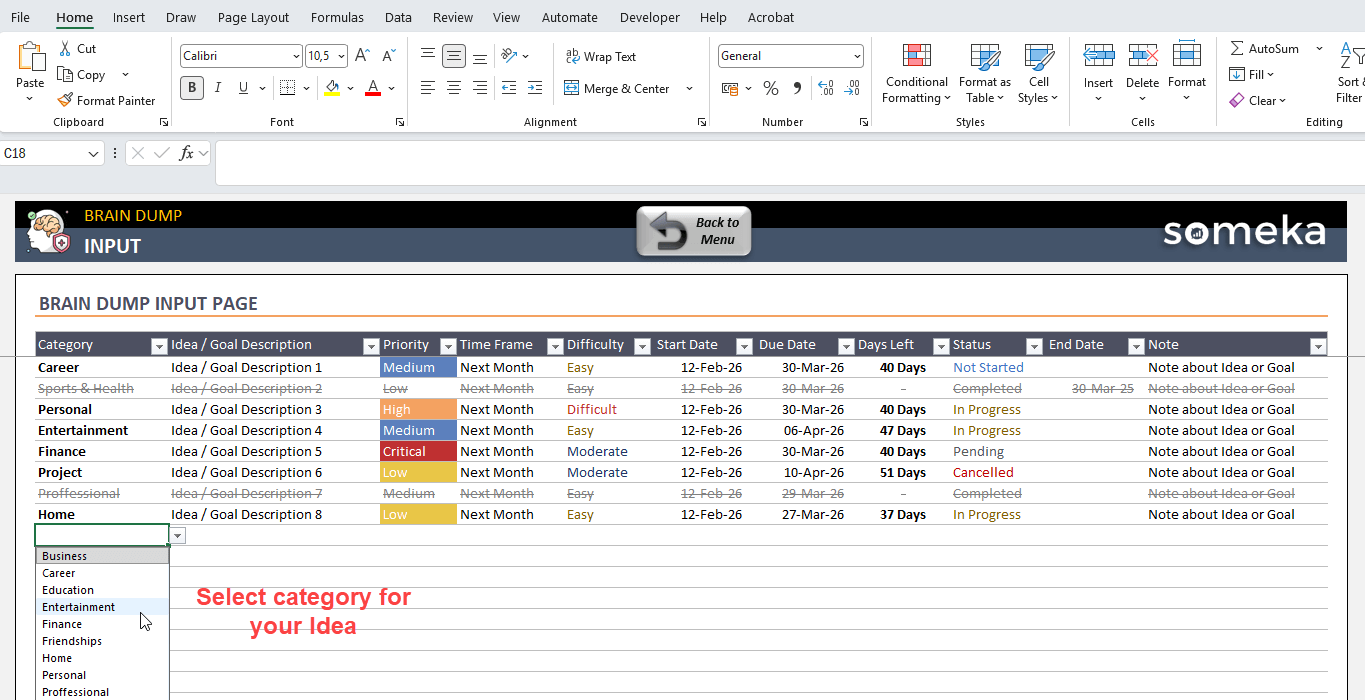Open Conditional Formatting menu
The height and width of the screenshot is (700, 1365).
pyautogui.click(x=916, y=75)
